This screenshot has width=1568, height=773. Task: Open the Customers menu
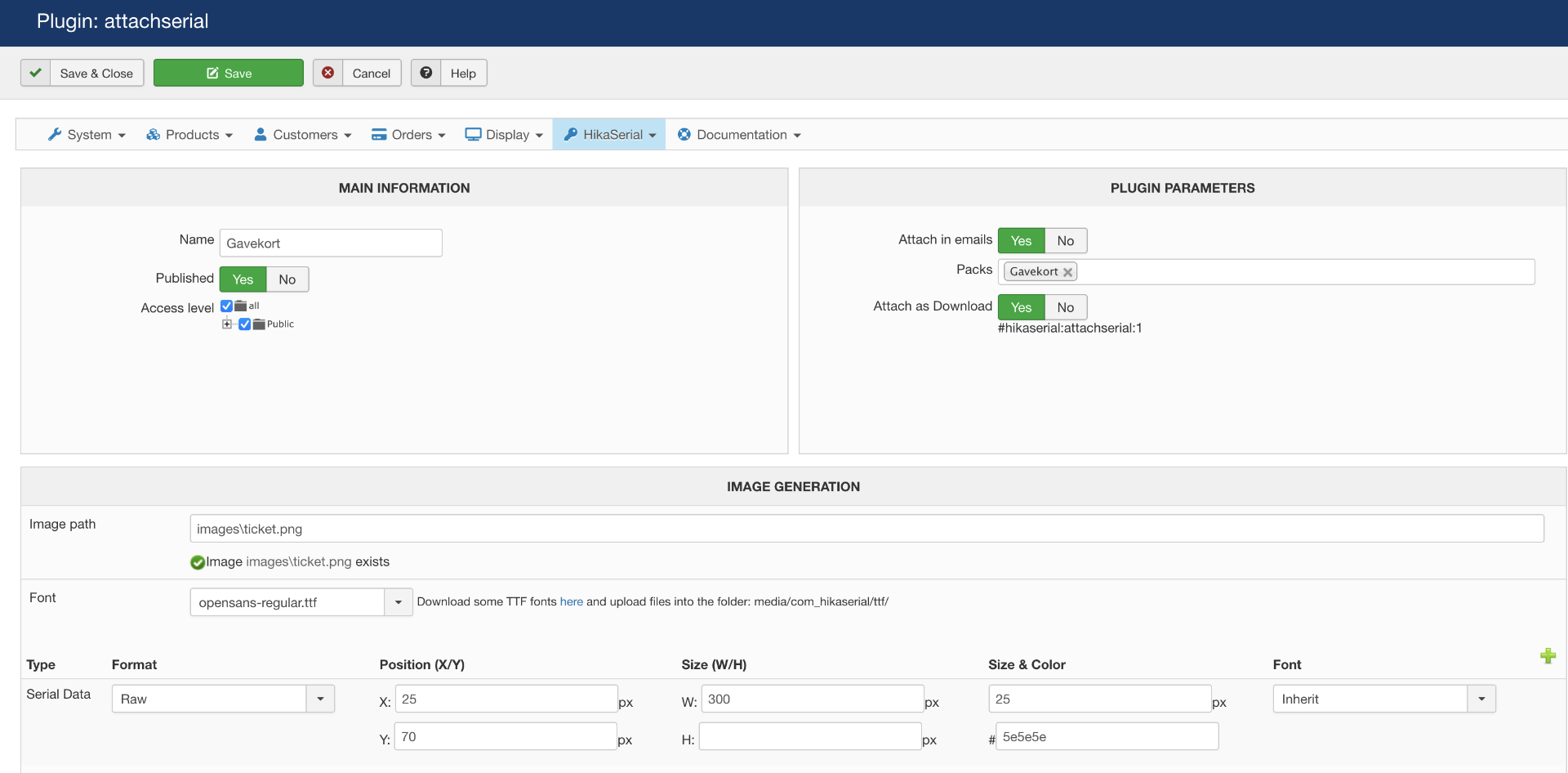point(303,134)
